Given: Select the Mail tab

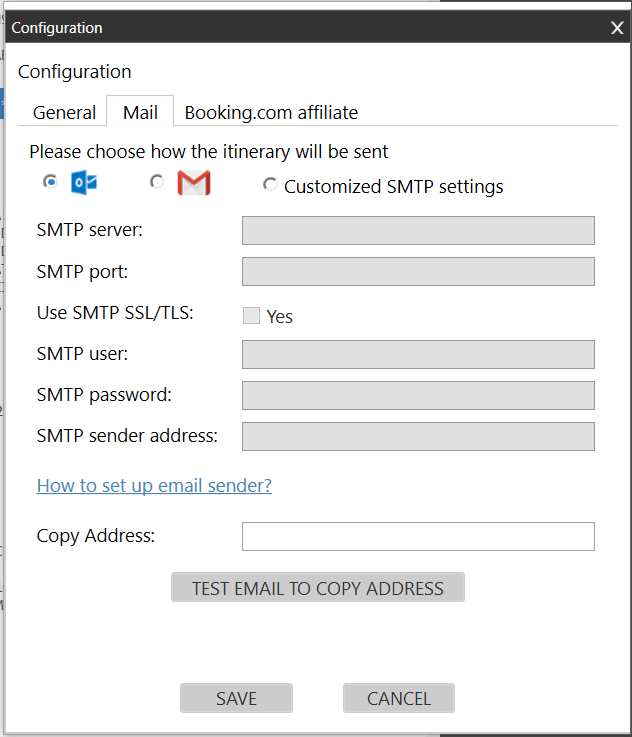Looking at the screenshot, I should [x=140, y=112].
